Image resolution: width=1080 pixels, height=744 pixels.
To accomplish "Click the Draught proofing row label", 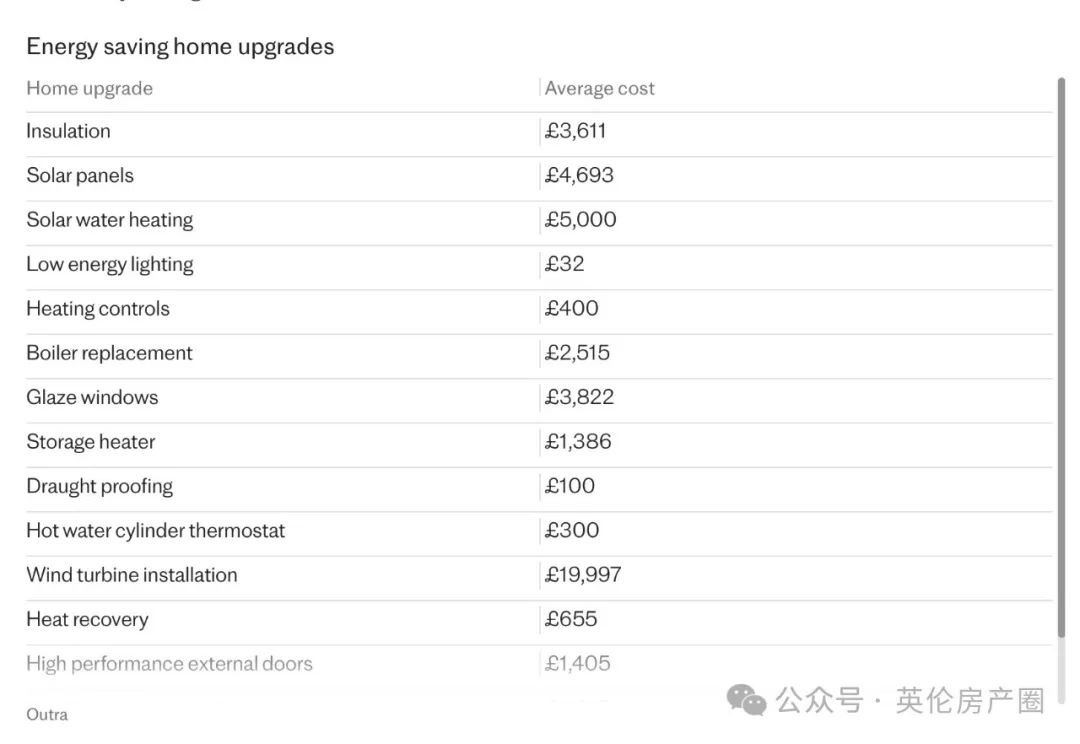I will (99, 486).
